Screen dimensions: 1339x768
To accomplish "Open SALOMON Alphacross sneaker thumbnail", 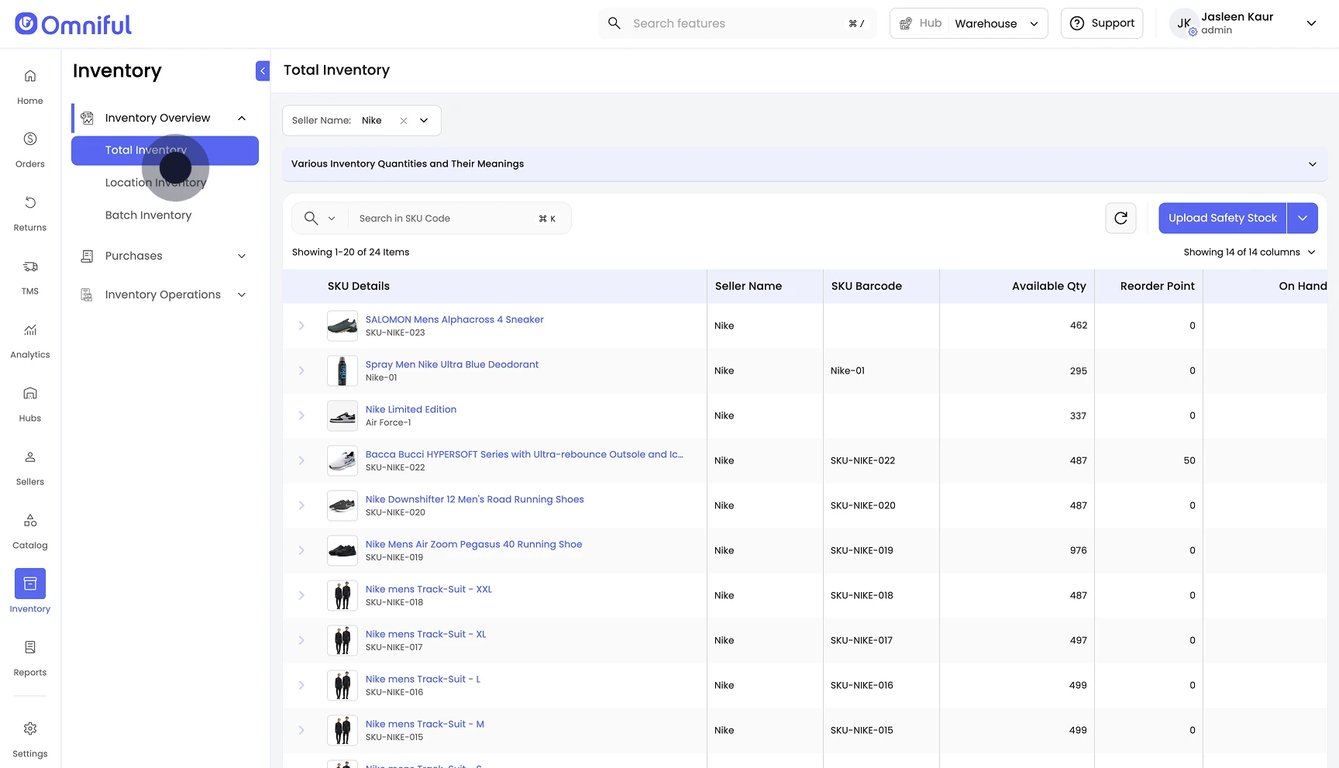I will [342, 326].
